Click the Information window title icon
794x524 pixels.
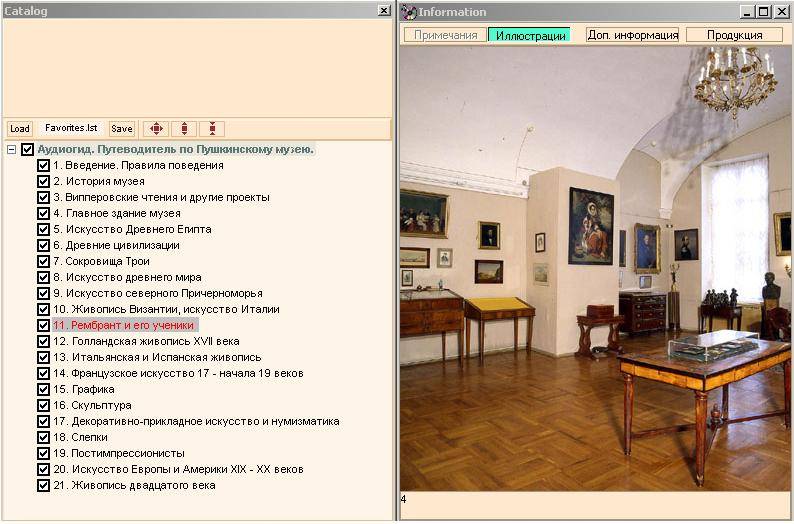point(409,12)
